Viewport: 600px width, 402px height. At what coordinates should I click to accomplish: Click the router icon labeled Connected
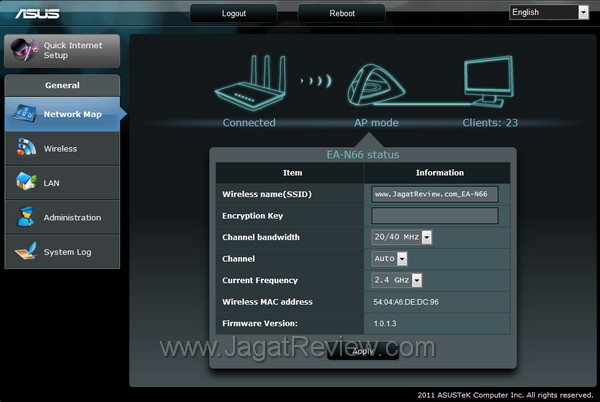pyautogui.click(x=251, y=82)
